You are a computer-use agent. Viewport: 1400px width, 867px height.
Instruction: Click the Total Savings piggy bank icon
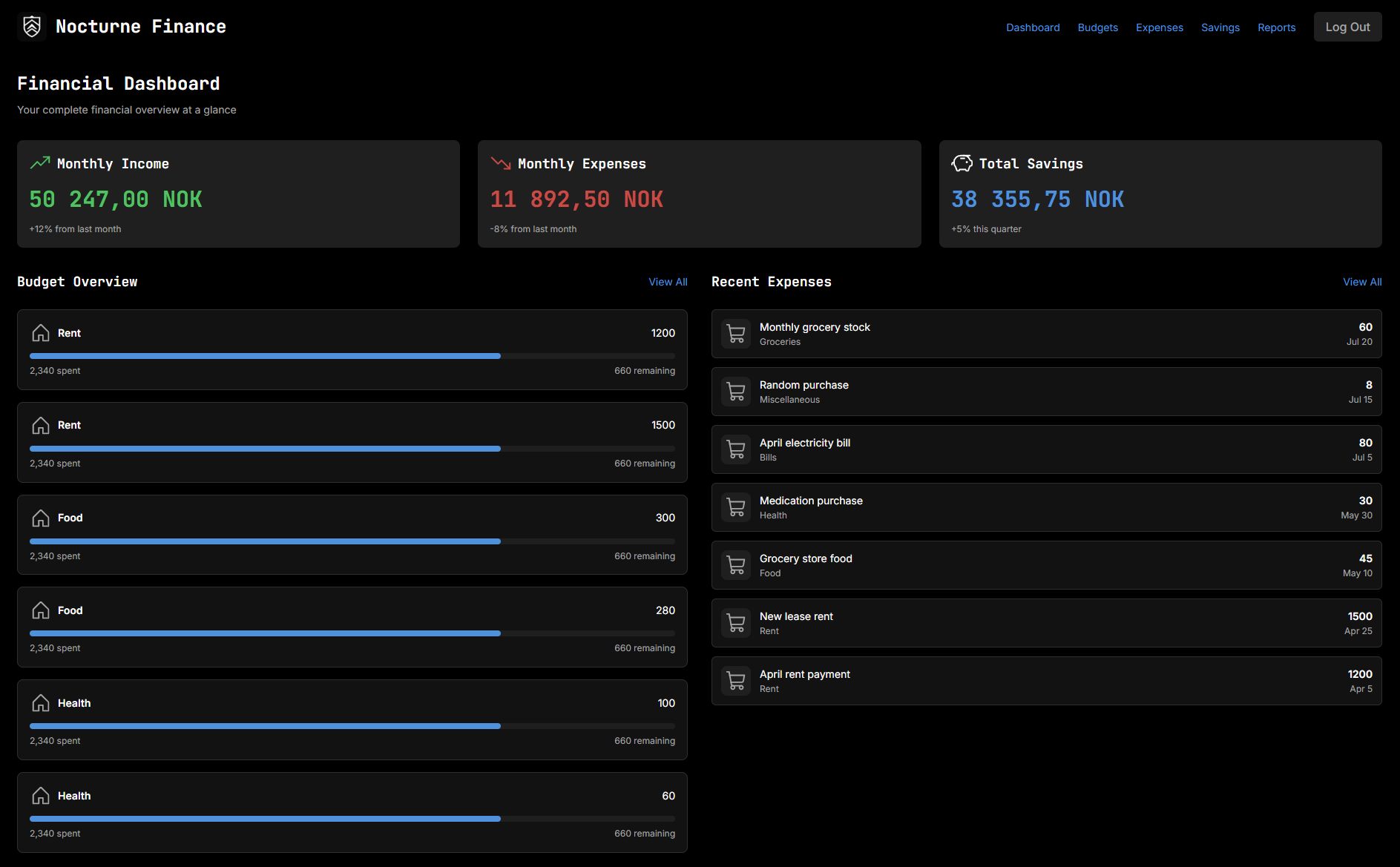coord(962,163)
